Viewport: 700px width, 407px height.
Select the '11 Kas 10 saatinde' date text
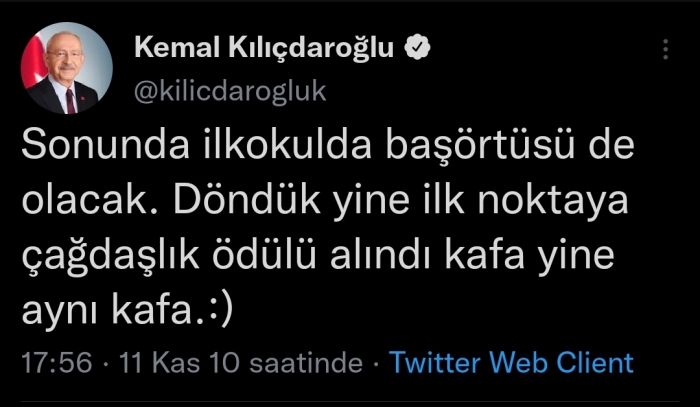point(241,362)
